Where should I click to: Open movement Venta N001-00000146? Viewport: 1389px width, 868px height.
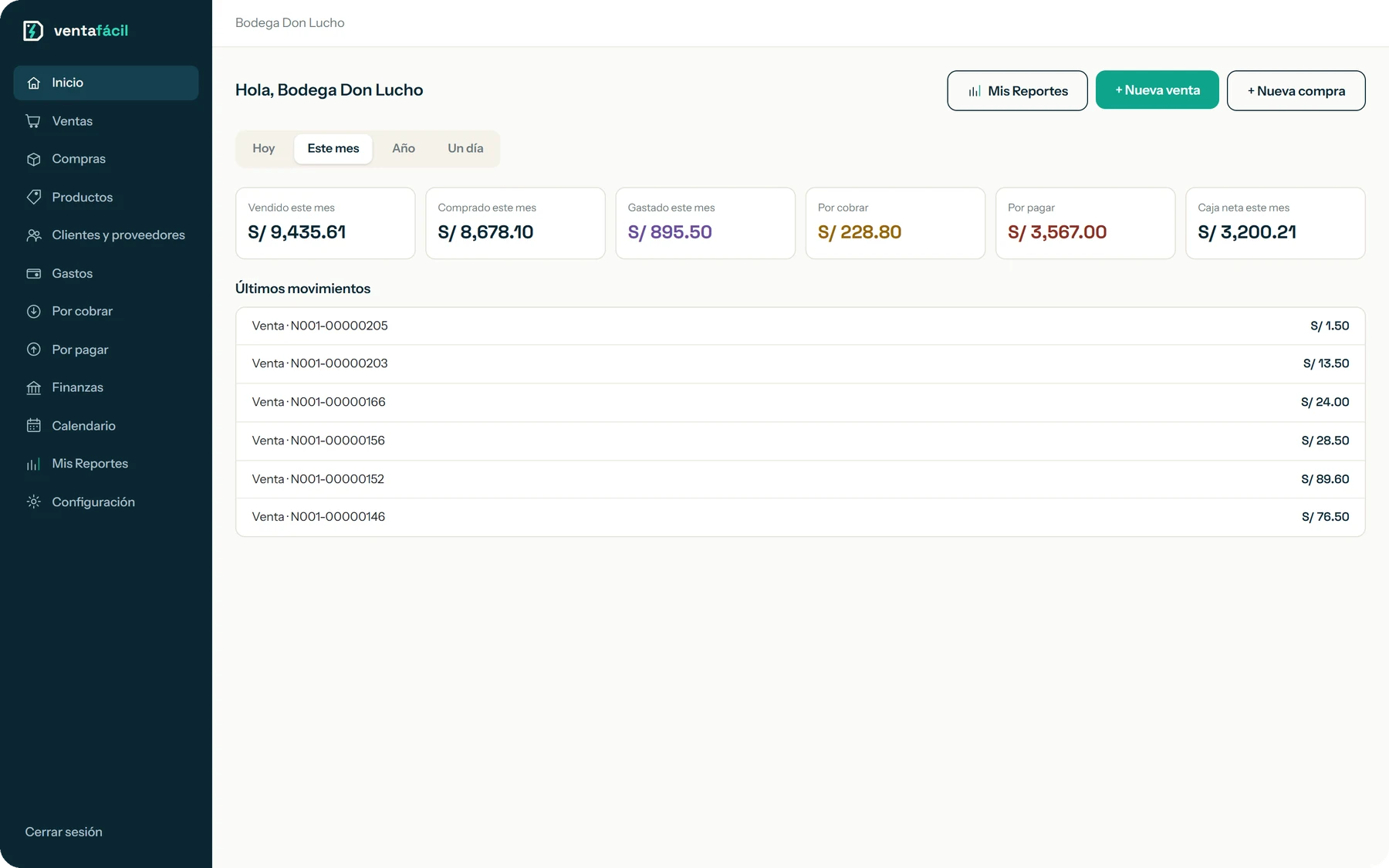coord(800,517)
